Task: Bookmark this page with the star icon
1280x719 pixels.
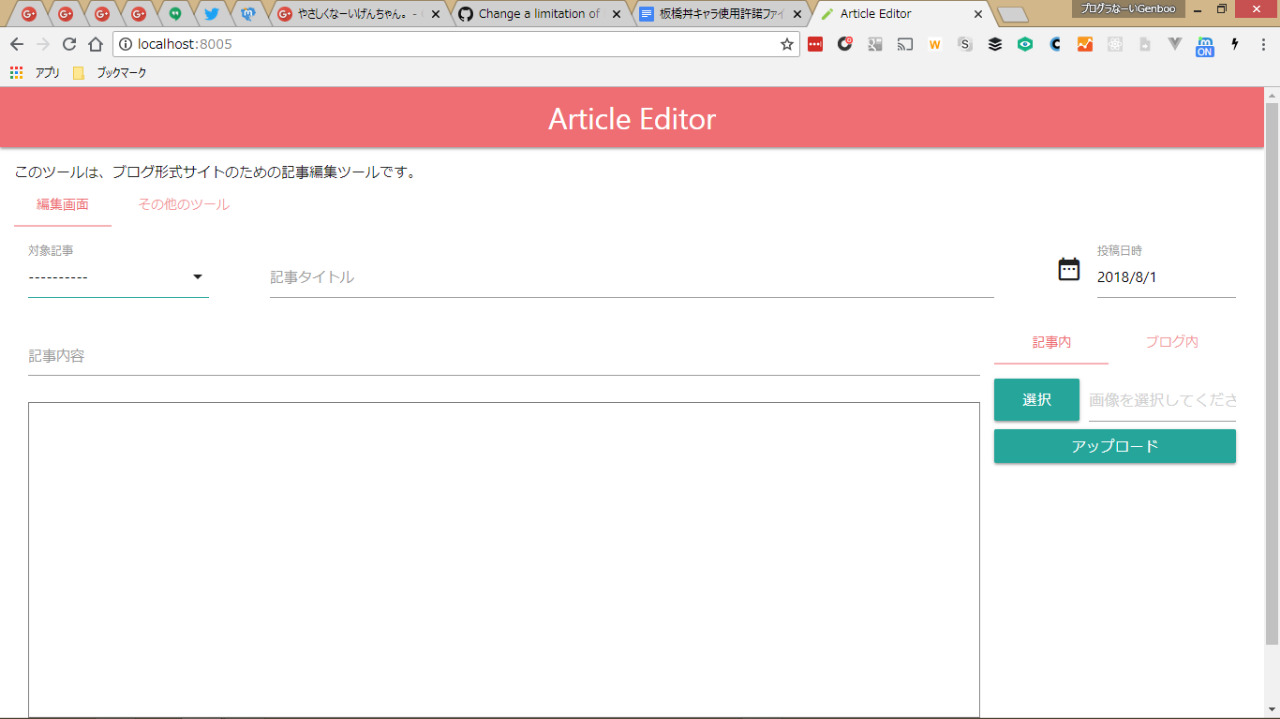Action: (x=787, y=44)
